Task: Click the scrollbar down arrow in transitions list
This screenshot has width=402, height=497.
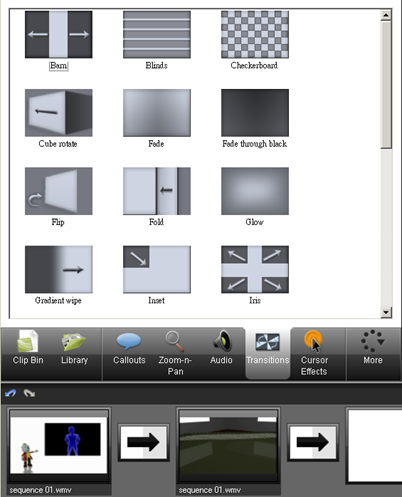Action: click(x=386, y=312)
